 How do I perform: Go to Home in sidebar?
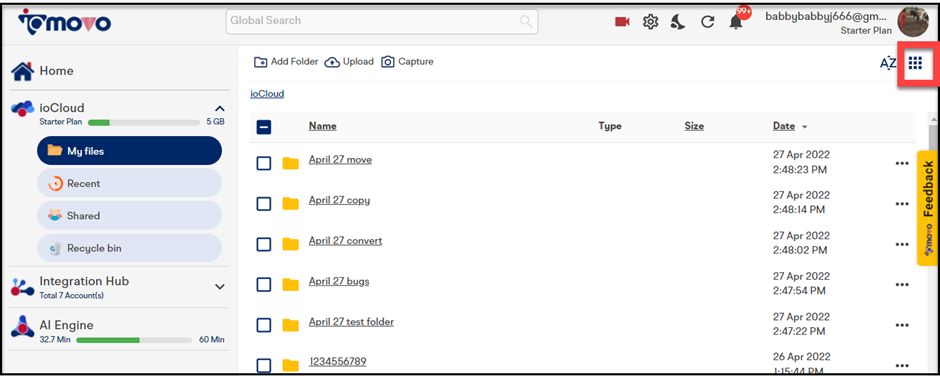point(56,71)
